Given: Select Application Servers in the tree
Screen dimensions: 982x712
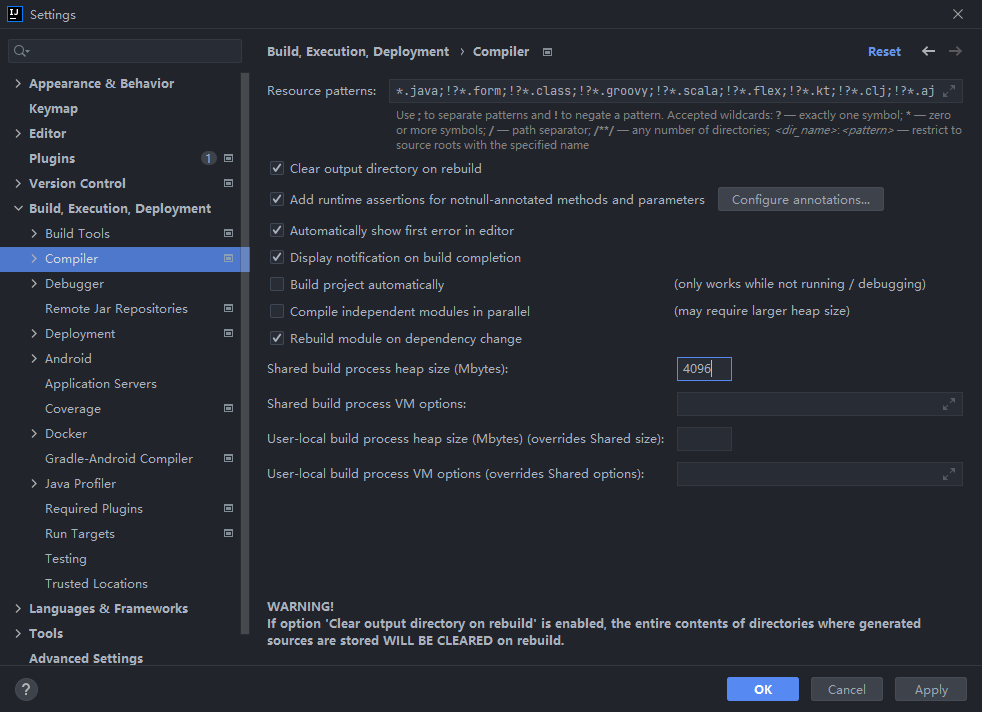Looking at the screenshot, I should point(101,384).
